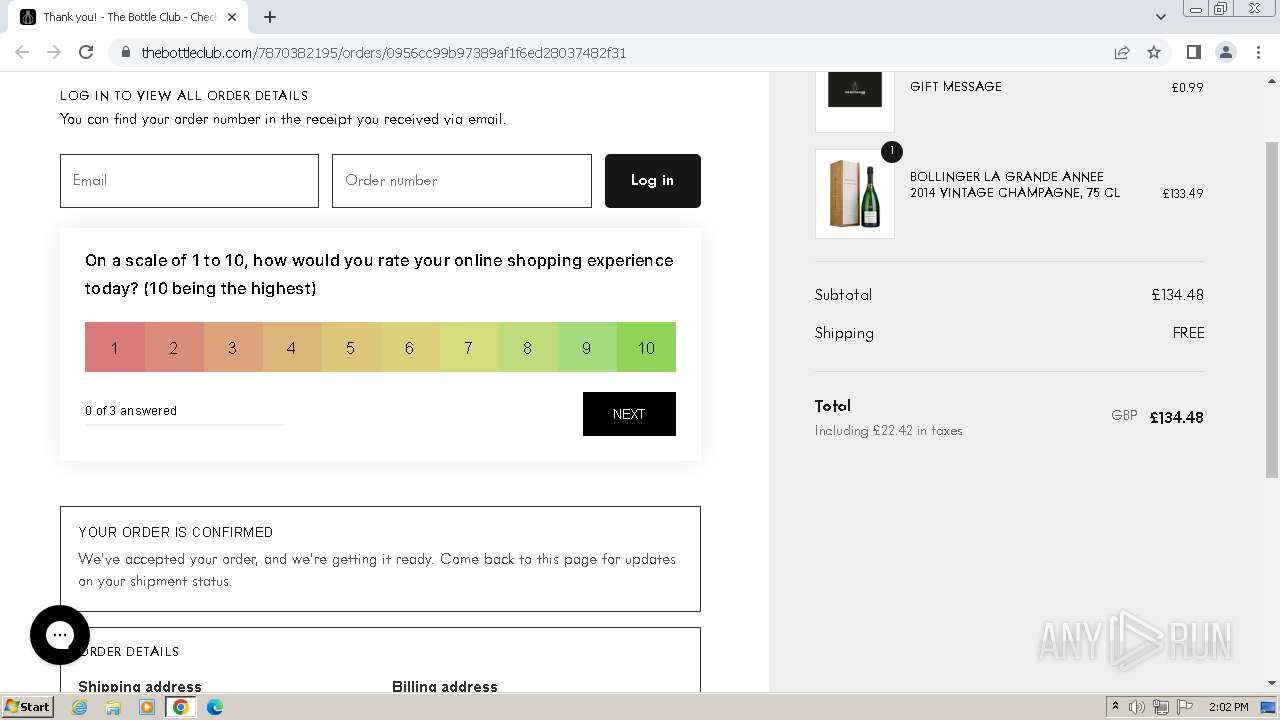Focus the Order number field
1280x720 pixels.
461,181
